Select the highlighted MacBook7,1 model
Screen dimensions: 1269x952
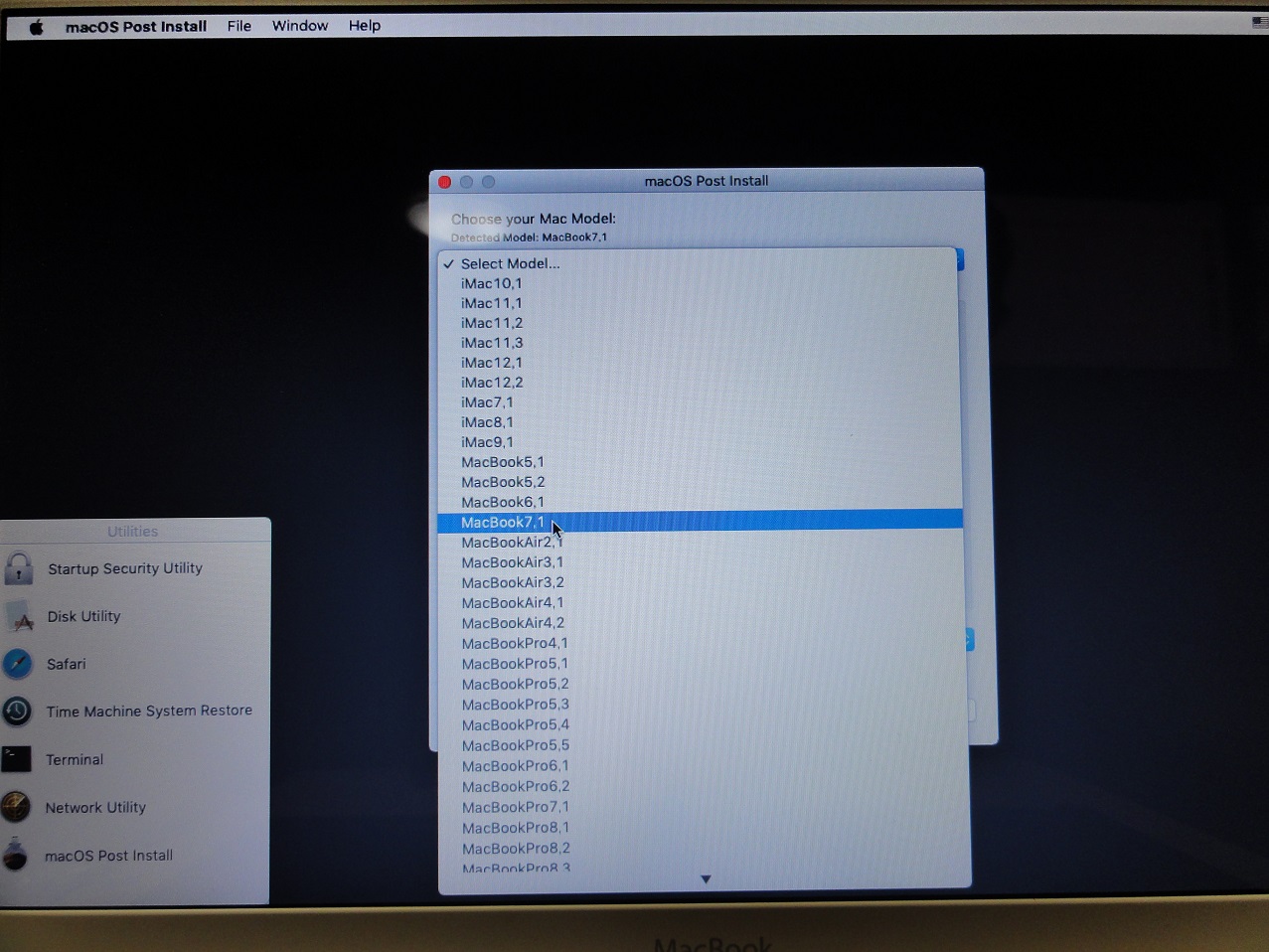click(700, 522)
